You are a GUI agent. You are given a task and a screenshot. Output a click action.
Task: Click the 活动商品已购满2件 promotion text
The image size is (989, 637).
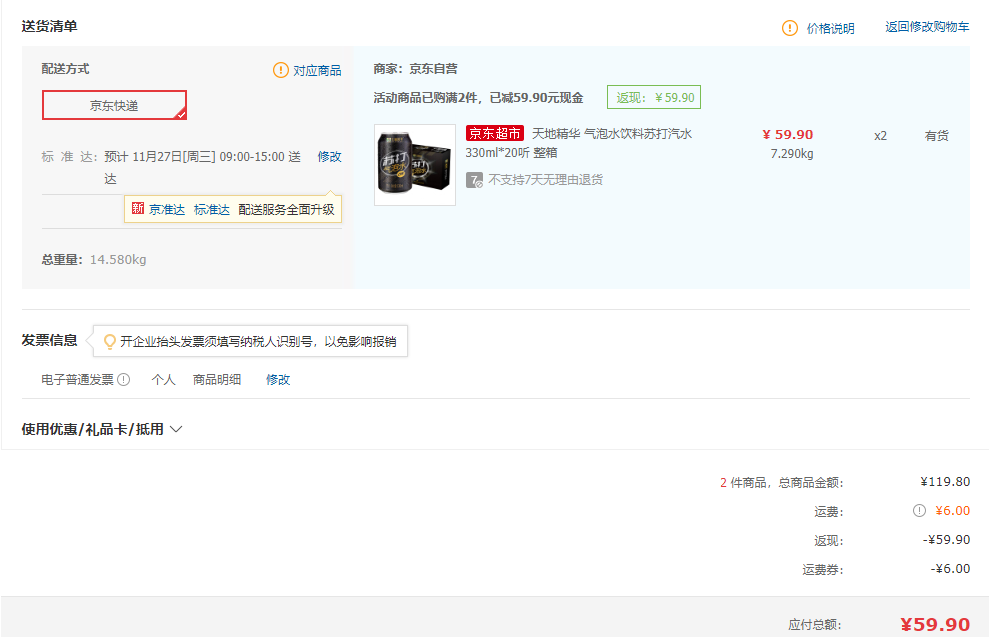478,98
